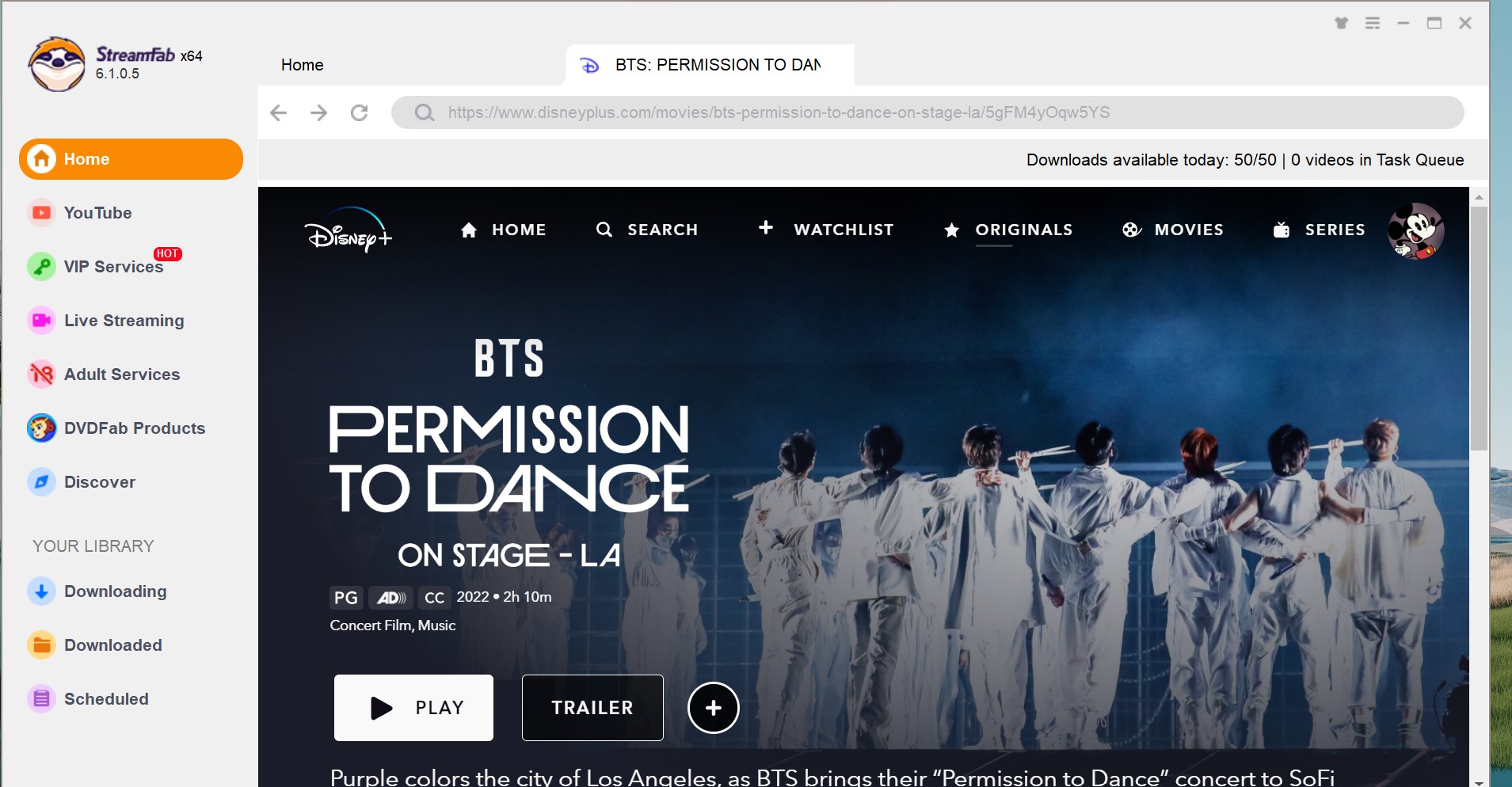Click the VIP Services key icon
The image size is (1512, 787).
41,267
